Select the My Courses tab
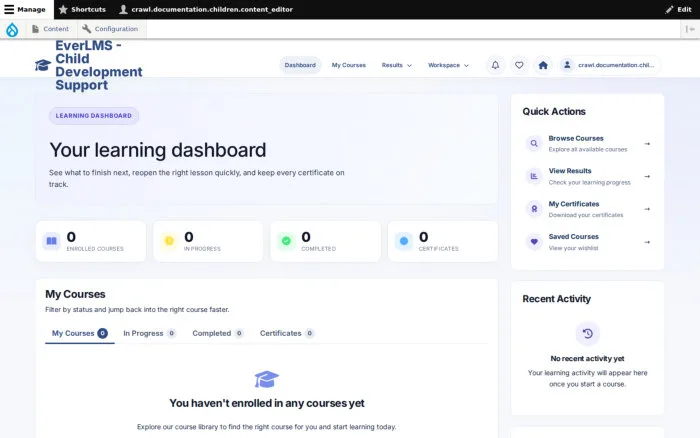 tap(79, 334)
